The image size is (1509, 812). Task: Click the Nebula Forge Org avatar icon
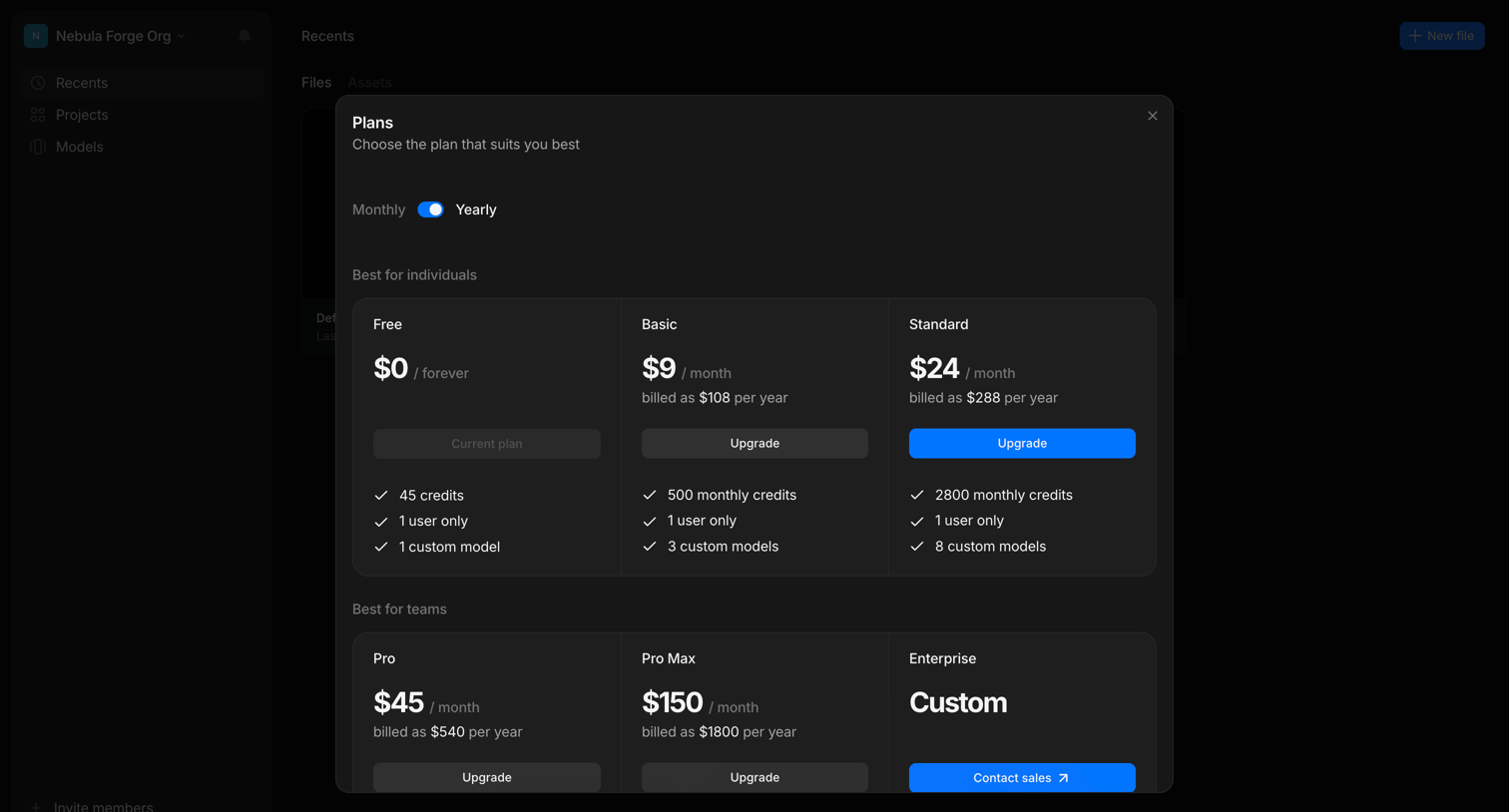(36, 36)
